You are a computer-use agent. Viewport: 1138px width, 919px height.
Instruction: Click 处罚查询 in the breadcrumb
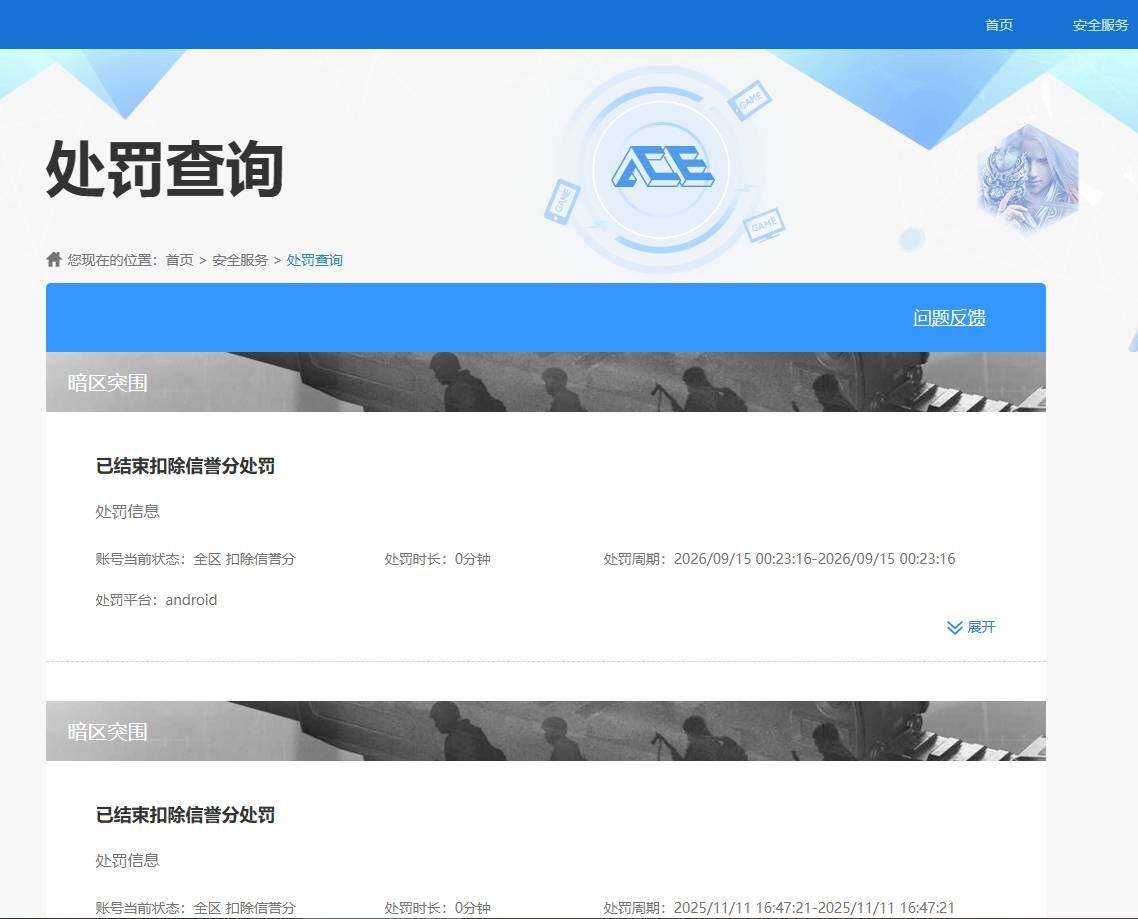click(314, 260)
